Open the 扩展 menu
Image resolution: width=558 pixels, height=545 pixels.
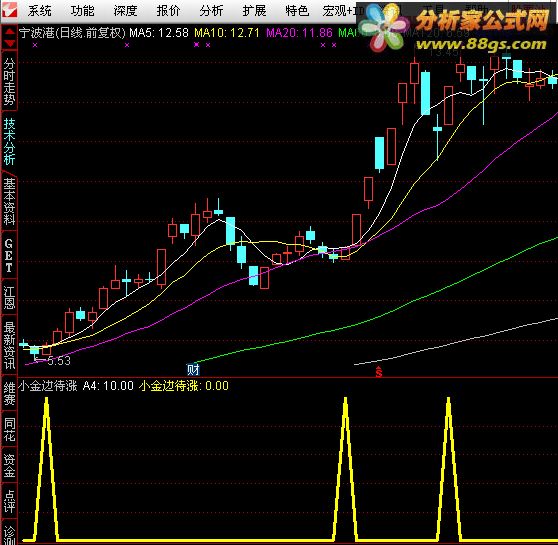(254, 11)
